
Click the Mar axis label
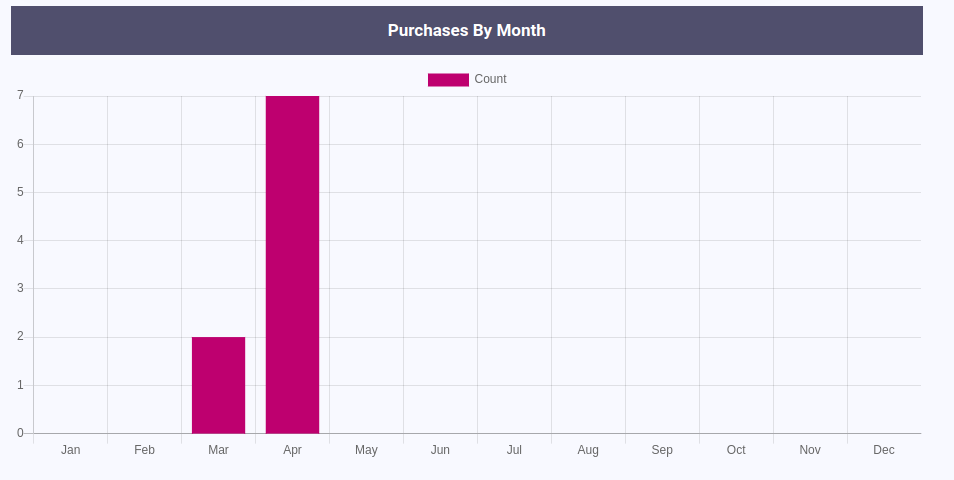(218, 450)
